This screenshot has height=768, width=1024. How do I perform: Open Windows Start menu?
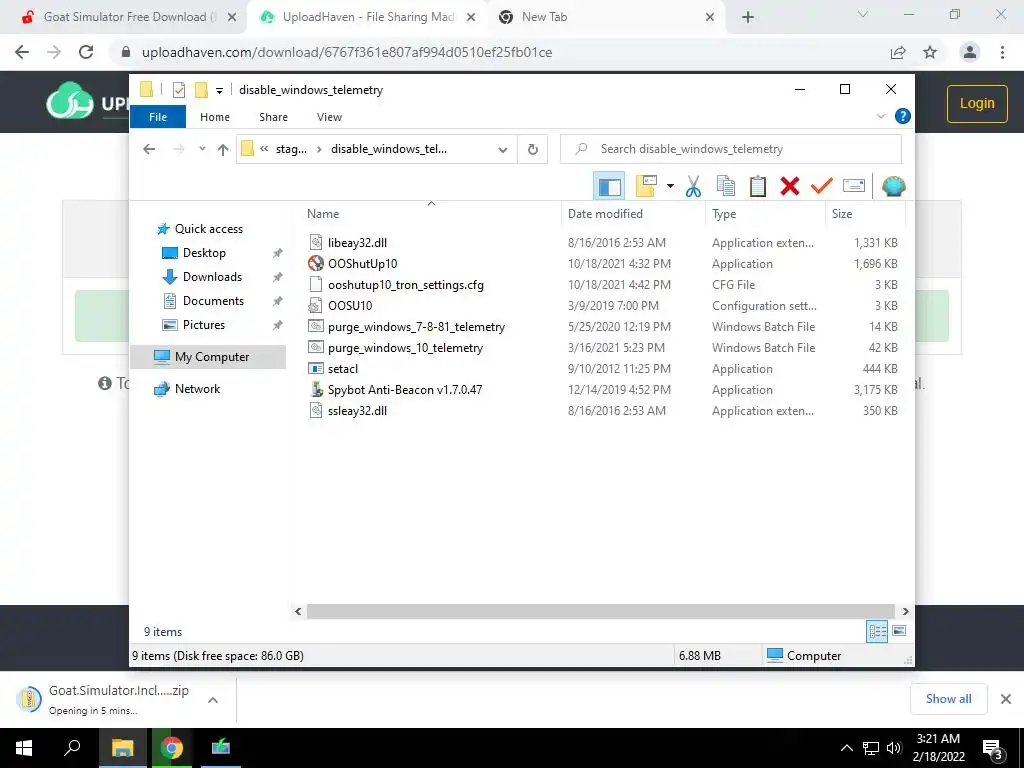tap(24, 748)
